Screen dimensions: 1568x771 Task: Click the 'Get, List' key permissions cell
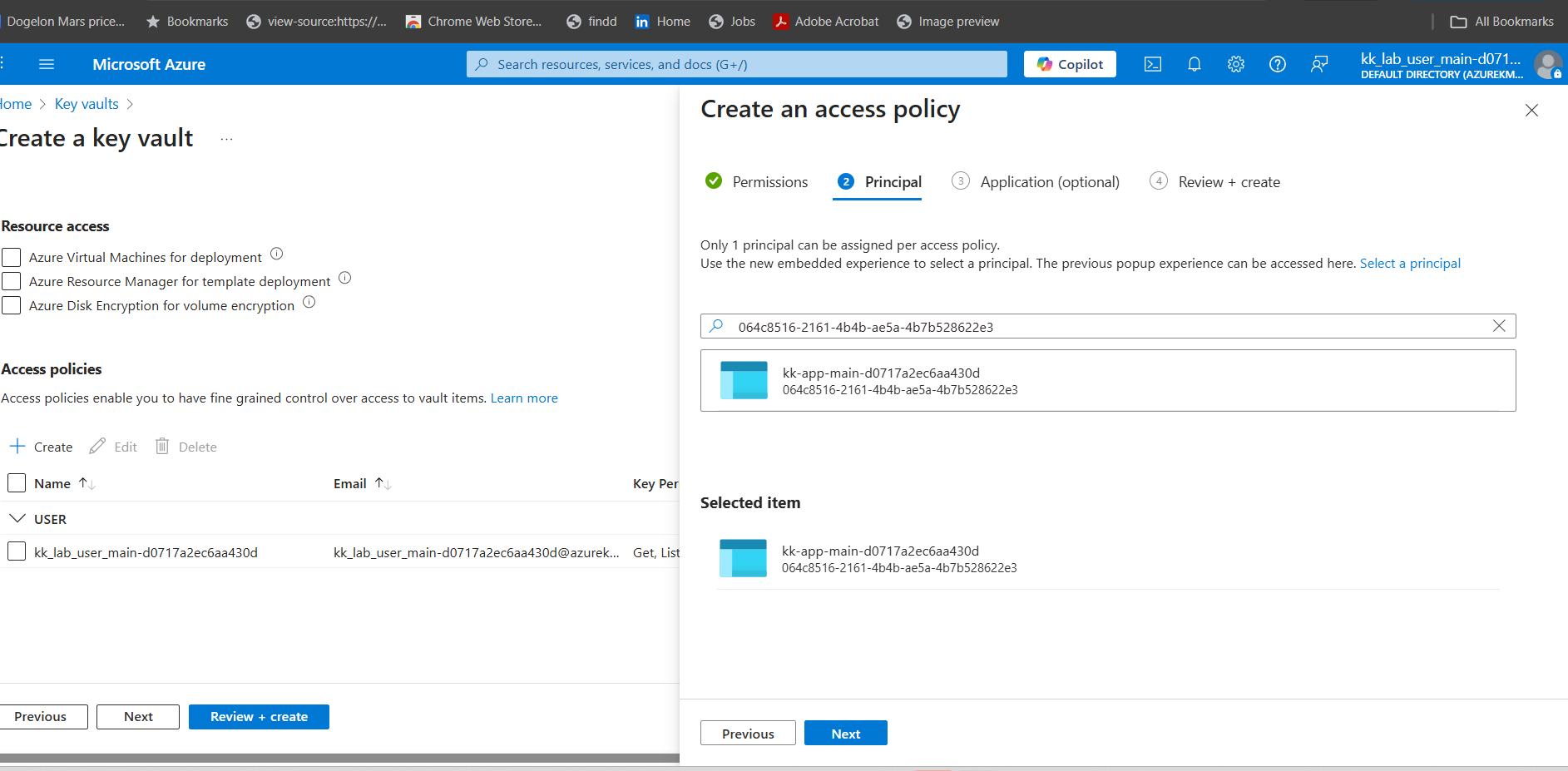tap(656, 552)
